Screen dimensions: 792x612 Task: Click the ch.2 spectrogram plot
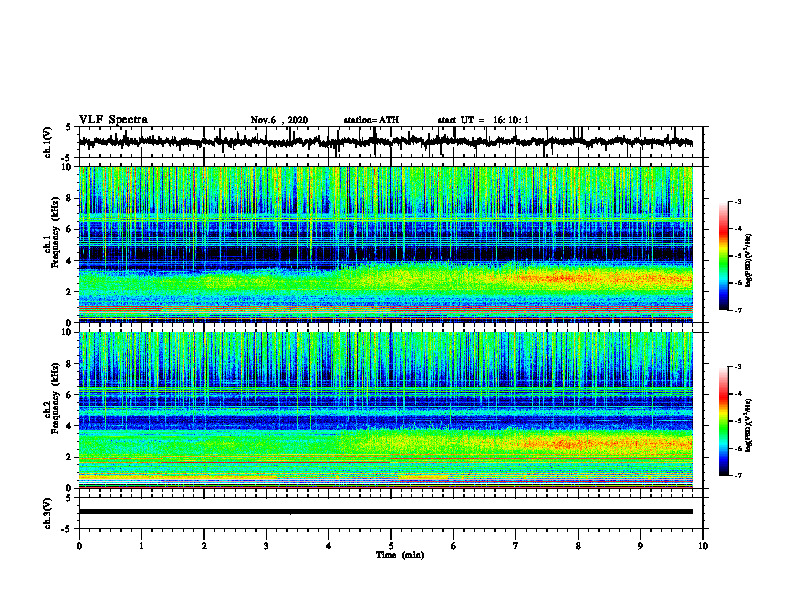pos(386,410)
